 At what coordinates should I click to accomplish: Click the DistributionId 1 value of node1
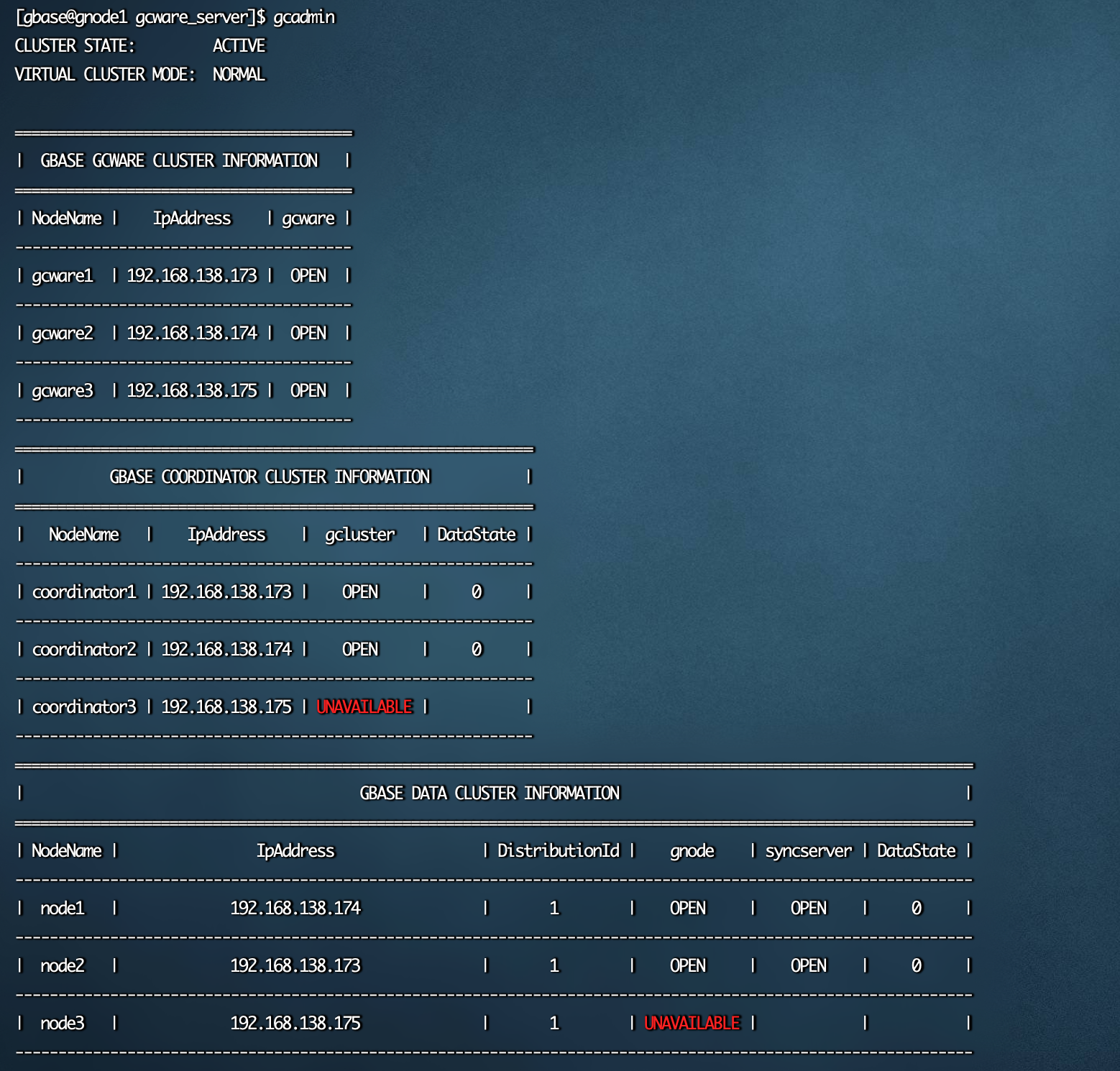click(x=554, y=909)
